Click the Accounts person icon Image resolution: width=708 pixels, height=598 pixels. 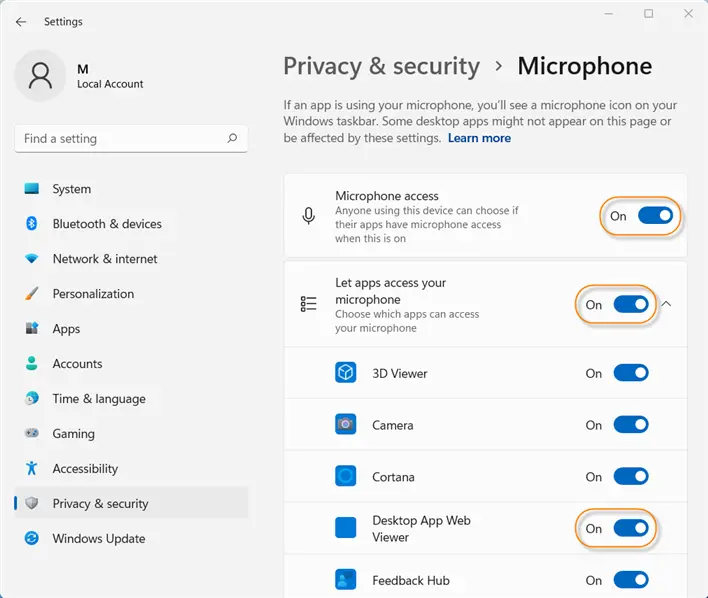(x=32, y=363)
